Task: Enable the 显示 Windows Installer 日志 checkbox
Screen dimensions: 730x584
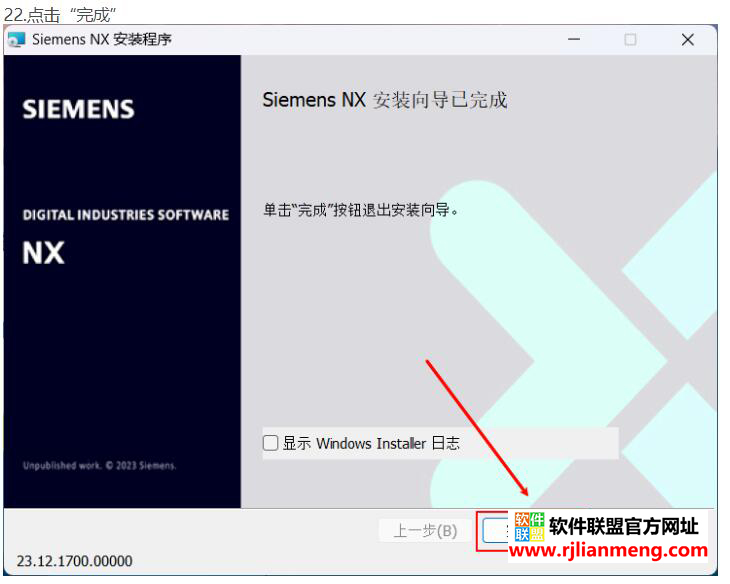Action: [x=270, y=443]
